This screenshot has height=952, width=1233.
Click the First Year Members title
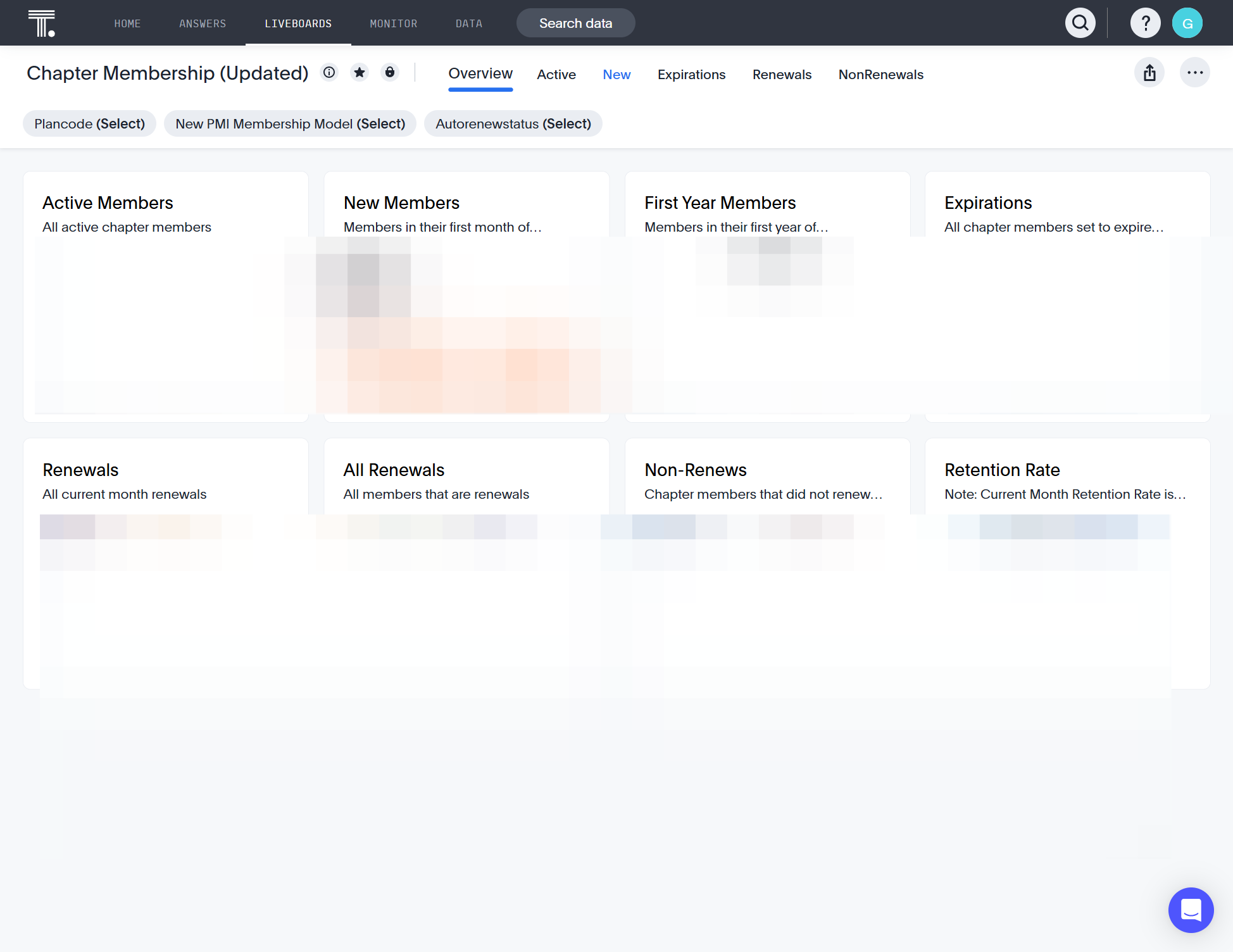pos(720,203)
